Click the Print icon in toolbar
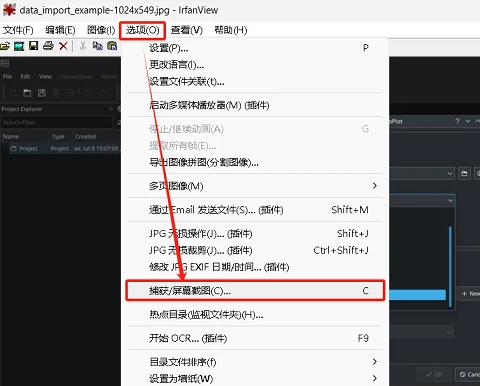The width and height of the screenshot is (480, 386). tap(48, 46)
